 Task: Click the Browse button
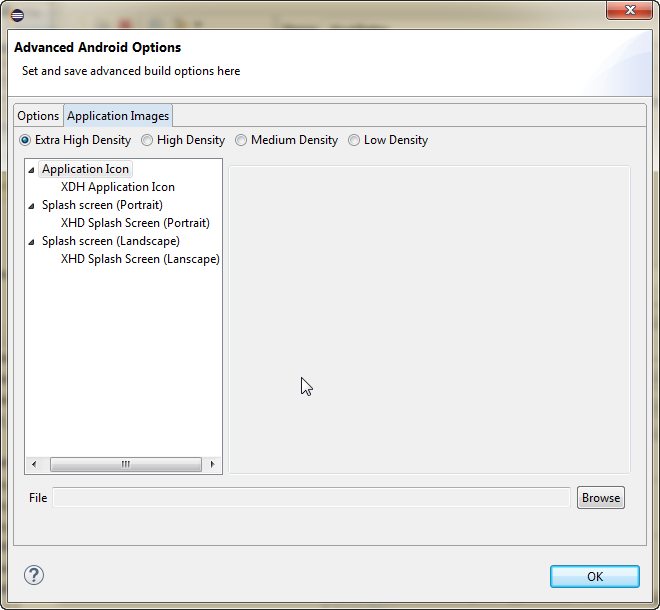[x=601, y=498]
